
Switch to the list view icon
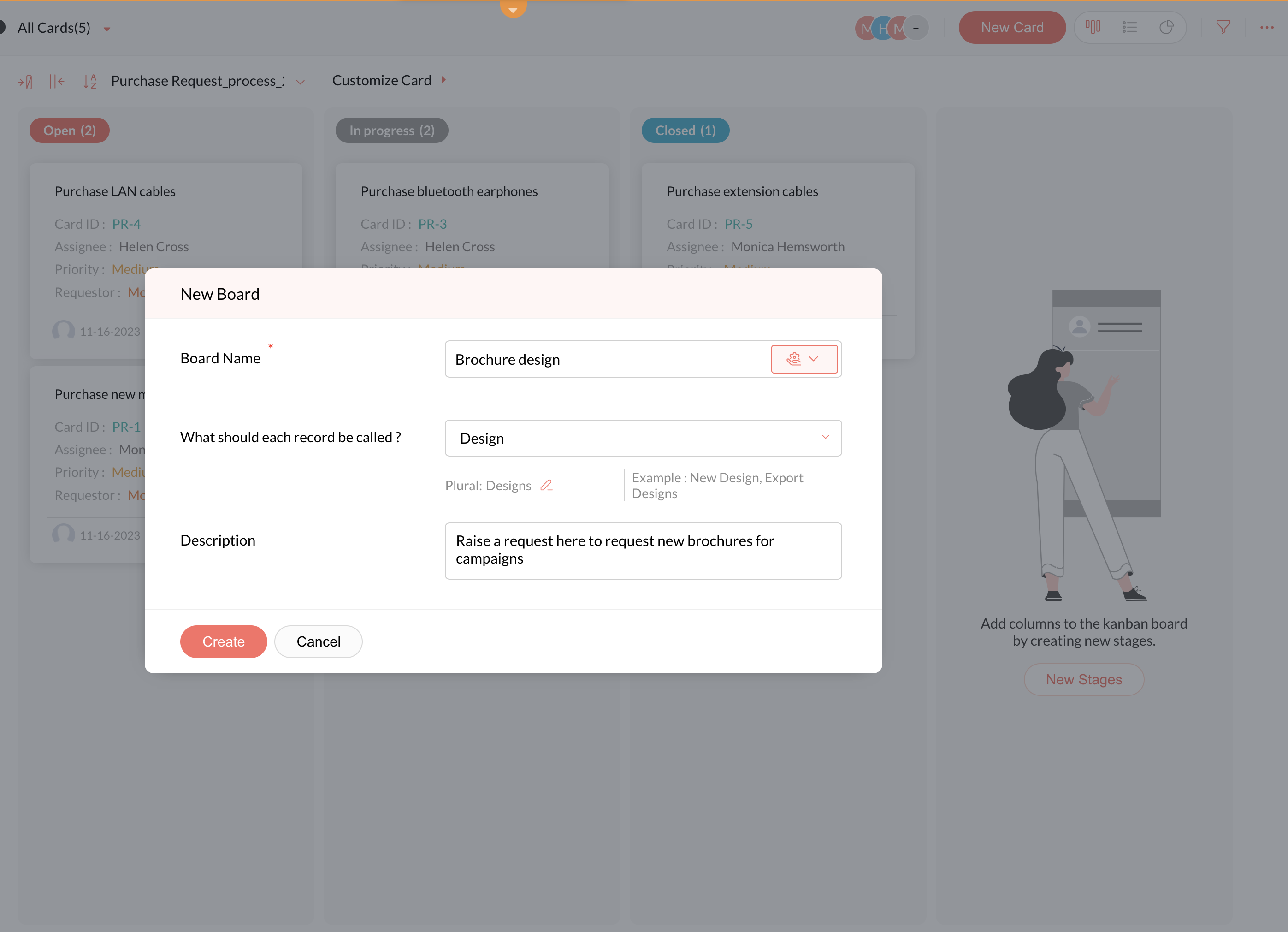point(1129,27)
